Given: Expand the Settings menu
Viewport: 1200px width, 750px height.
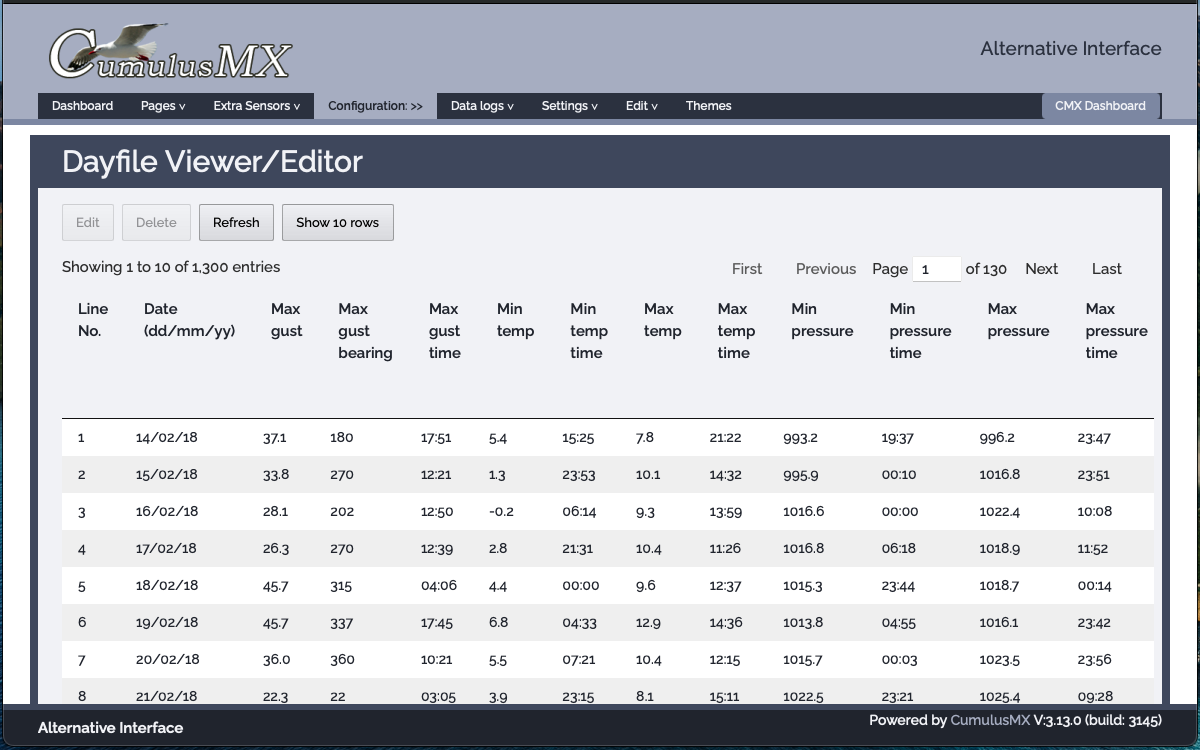Looking at the screenshot, I should tap(569, 106).
